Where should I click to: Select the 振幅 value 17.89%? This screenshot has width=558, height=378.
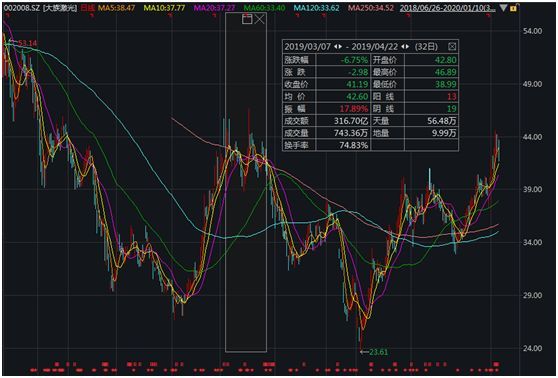click(354, 109)
